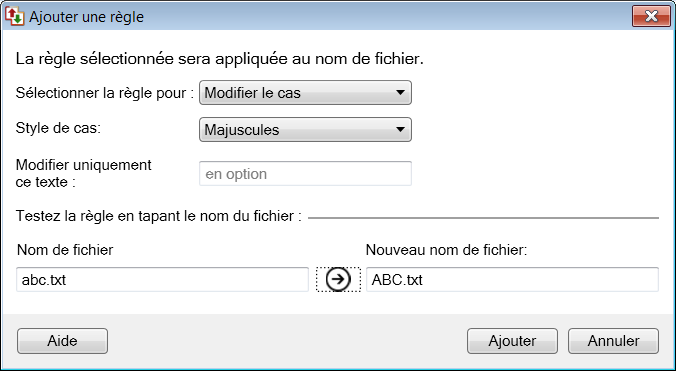
Task: Click the 'Sélectionner la règle pour :' label
Action: (x=105, y=93)
